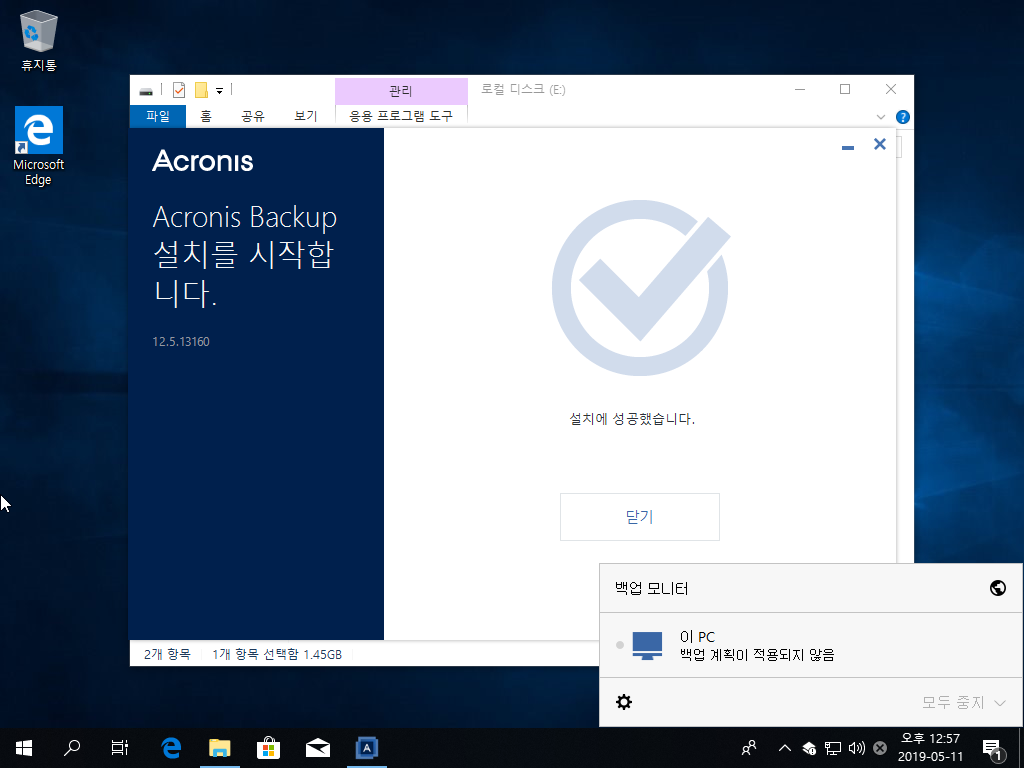Image resolution: width=1024 pixels, height=768 pixels.
Task: Launch Edge from the taskbar
Action: coord(171,748)
